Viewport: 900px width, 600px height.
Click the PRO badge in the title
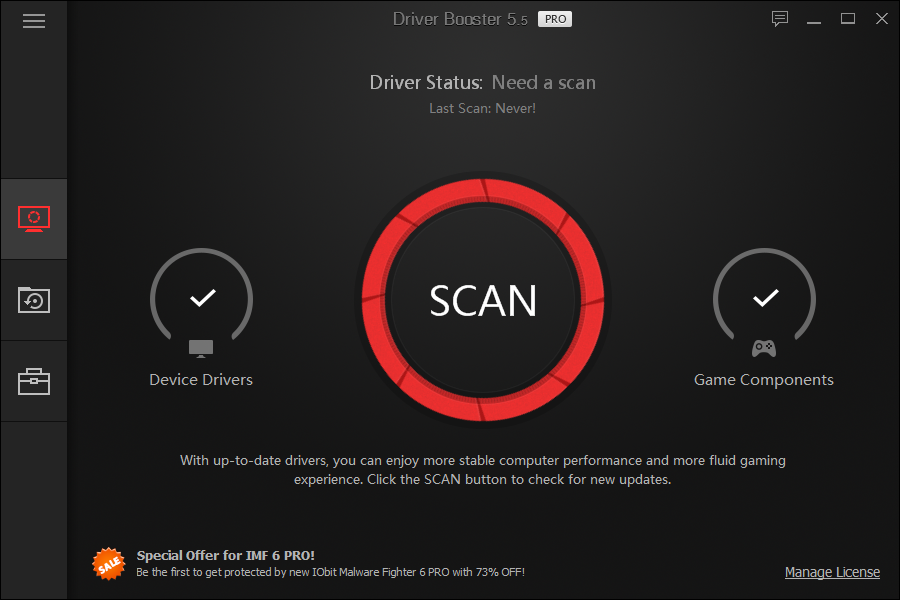click(555, 19)
